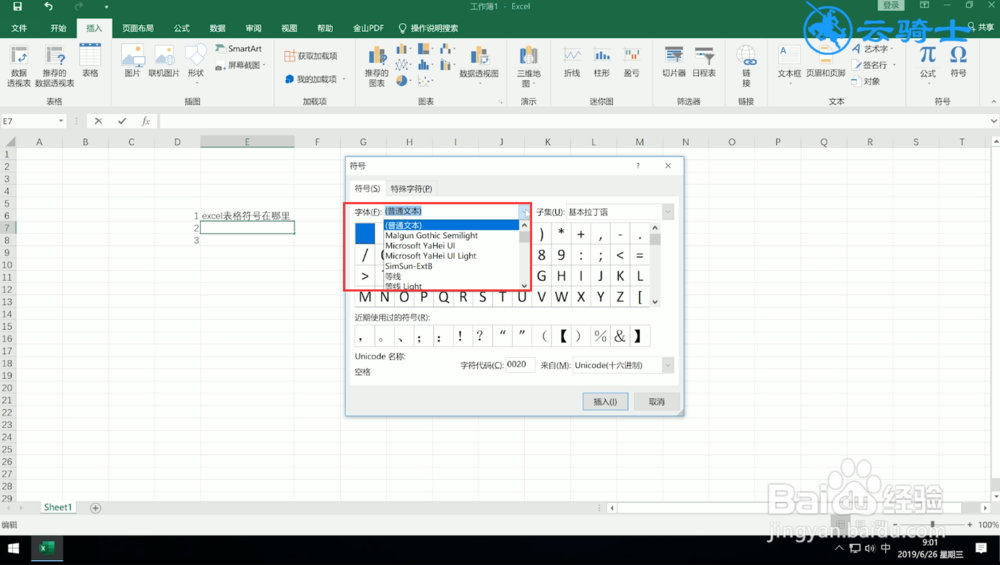Click the 链接 hyperlink icon

point(746,66)
